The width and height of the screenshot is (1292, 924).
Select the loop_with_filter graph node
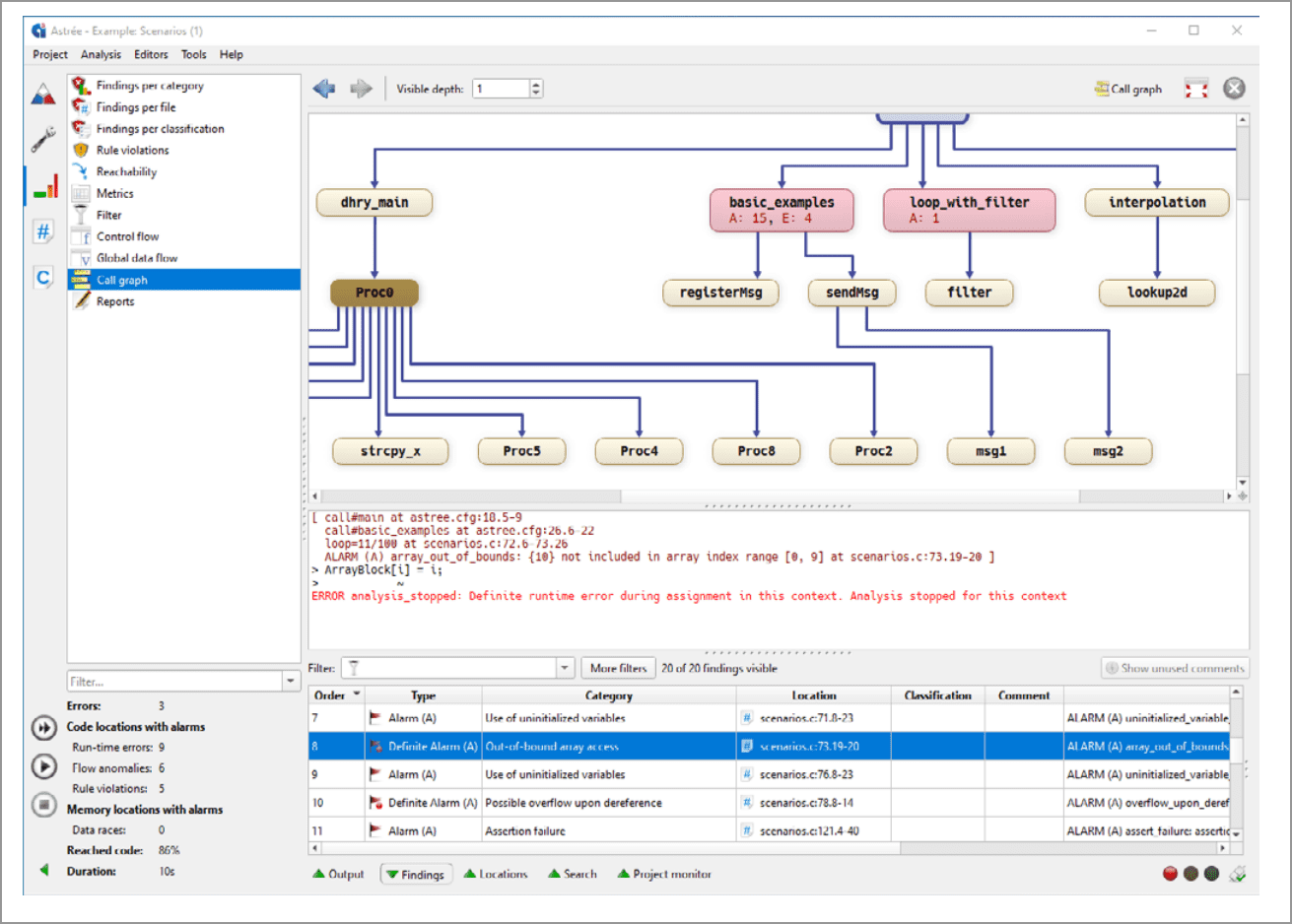click(x=969, y=210)
